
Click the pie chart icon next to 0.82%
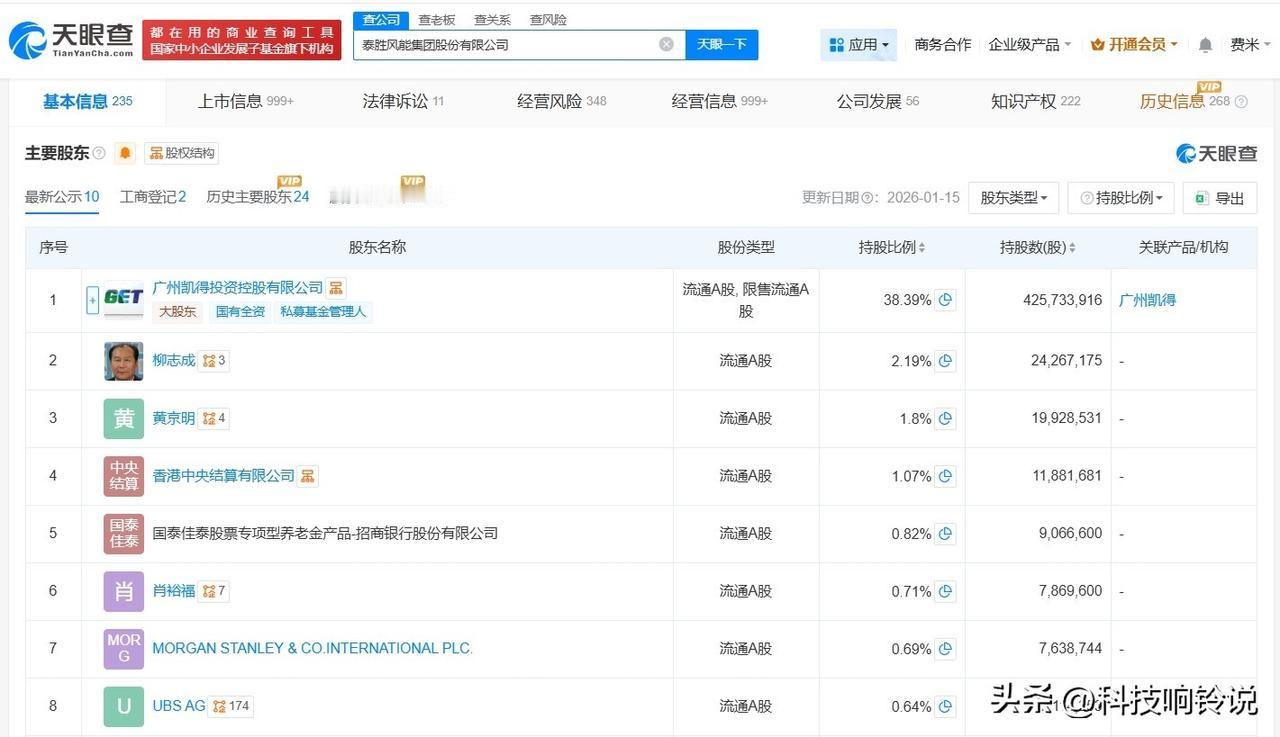point(945,534)
